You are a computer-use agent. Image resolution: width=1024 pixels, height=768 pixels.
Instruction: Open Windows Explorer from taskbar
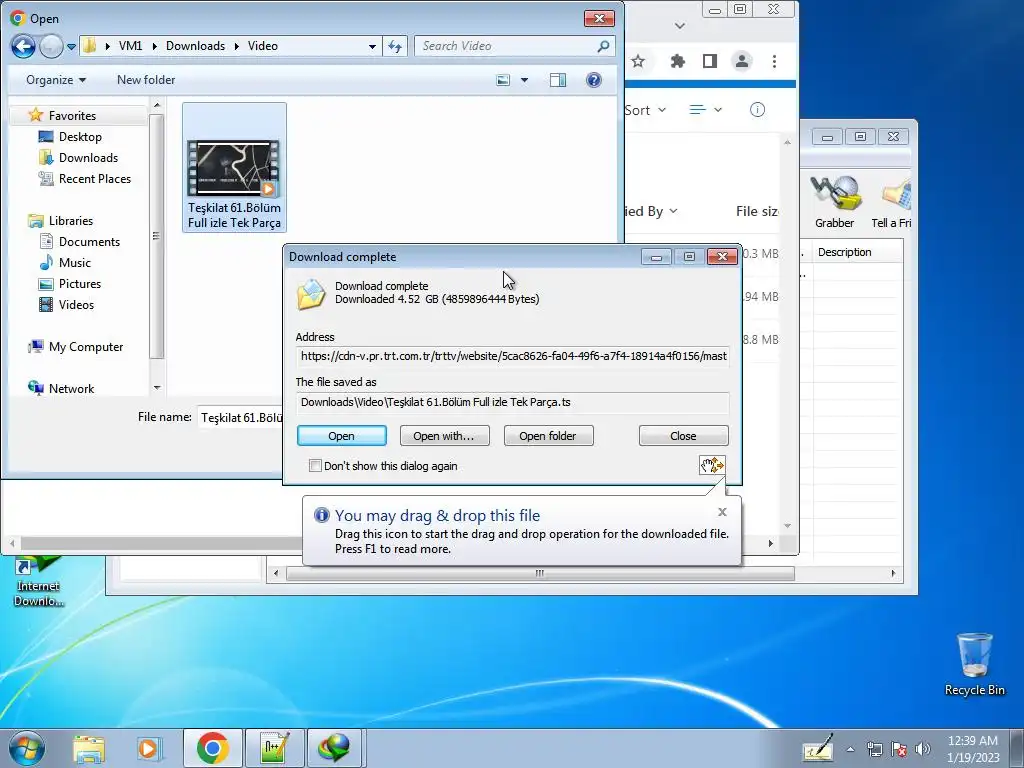(89, 748)
